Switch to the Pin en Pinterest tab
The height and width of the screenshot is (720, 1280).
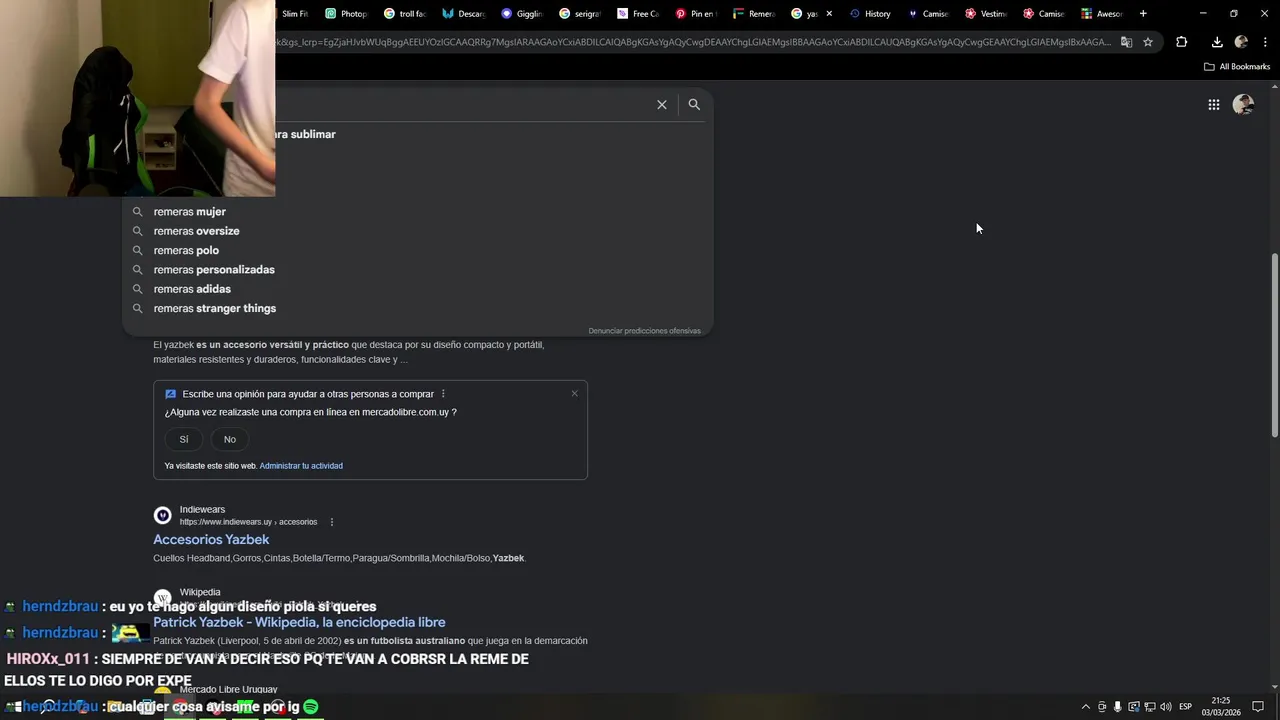[695, 14]
